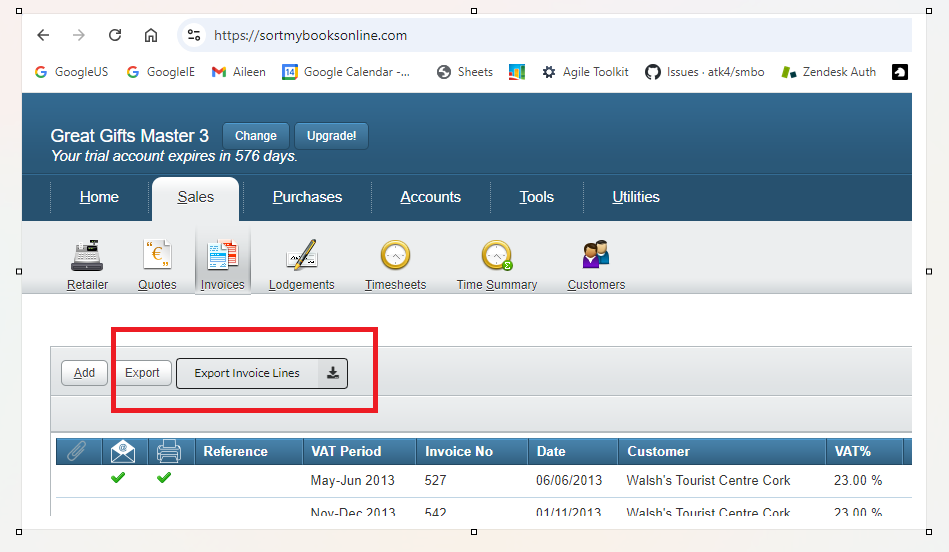Image resolution: width=949 pixels, height=552 pixels.
Task: Open the Customers icon
Action: coord(596,256)
